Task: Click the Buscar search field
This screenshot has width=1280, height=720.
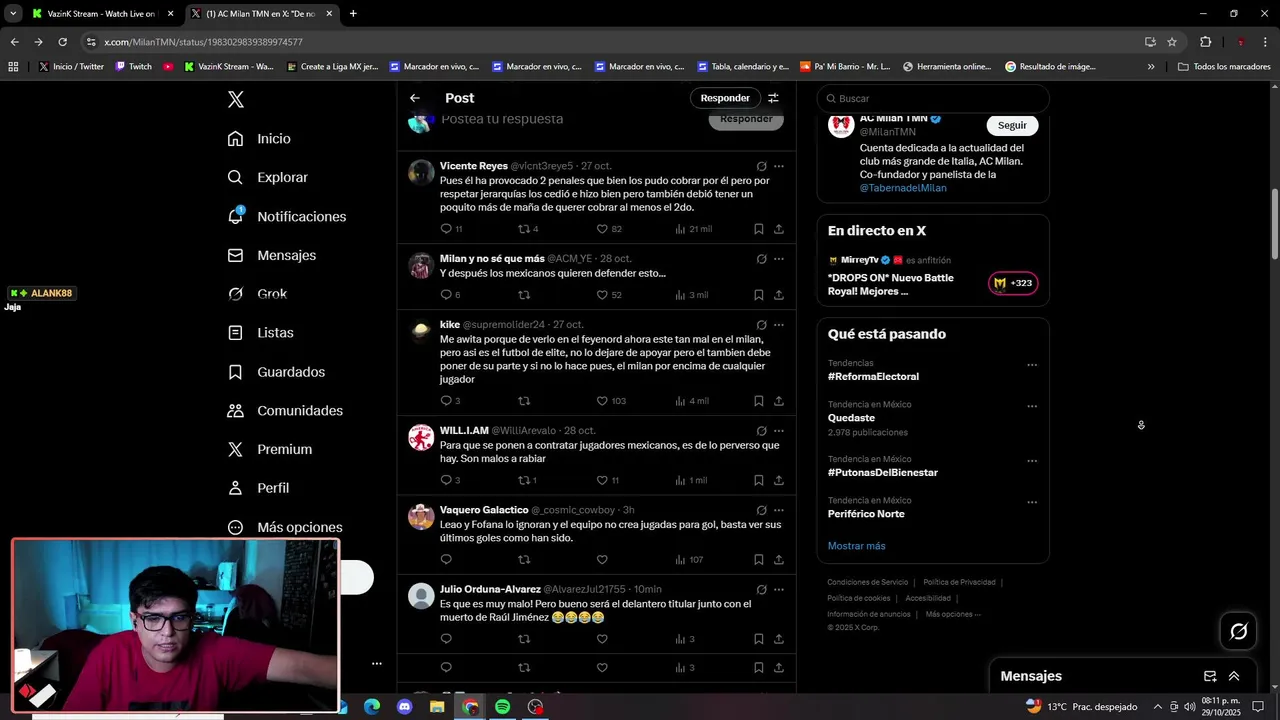Action: (933, 98)
